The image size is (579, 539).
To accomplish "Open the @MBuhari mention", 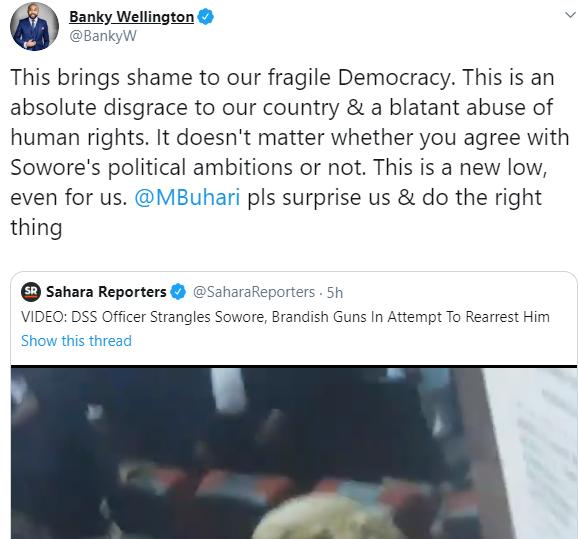I will pos(187,197).
